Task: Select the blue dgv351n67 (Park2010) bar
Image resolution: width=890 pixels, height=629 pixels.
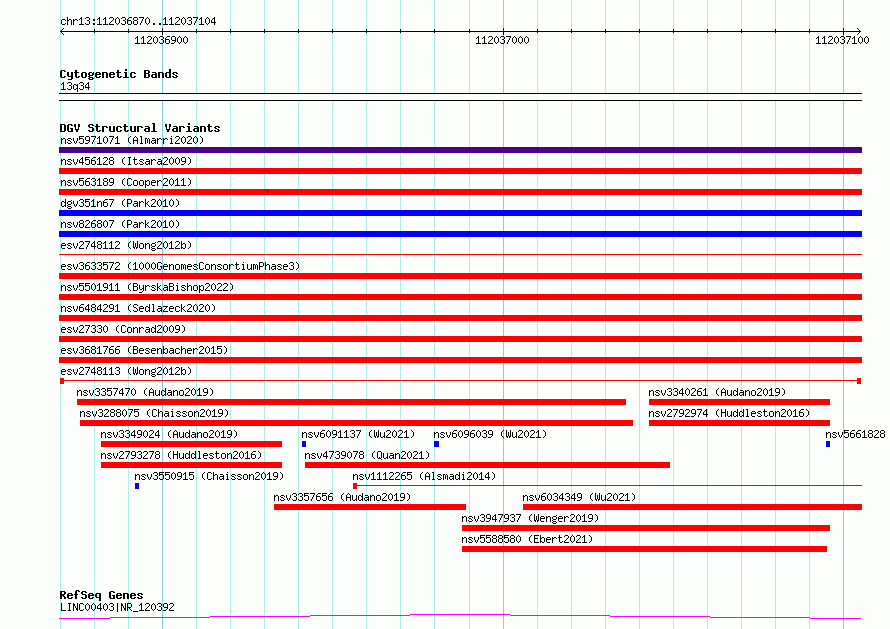Action: 460,213
